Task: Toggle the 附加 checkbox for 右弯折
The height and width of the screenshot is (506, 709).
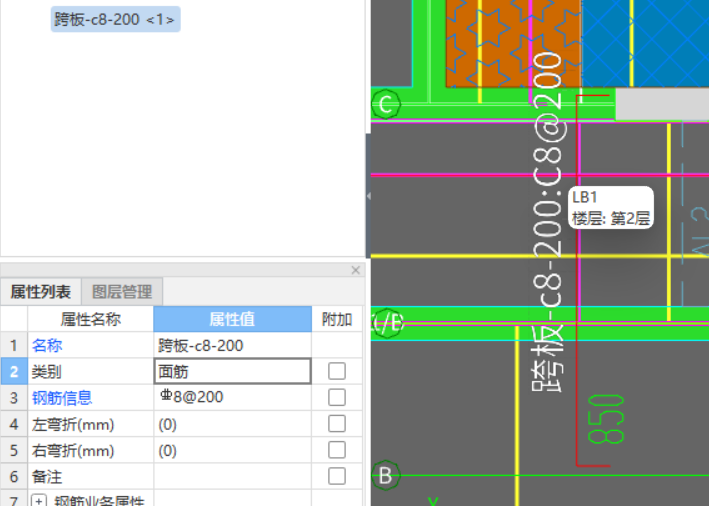Action: click(337, 450)
